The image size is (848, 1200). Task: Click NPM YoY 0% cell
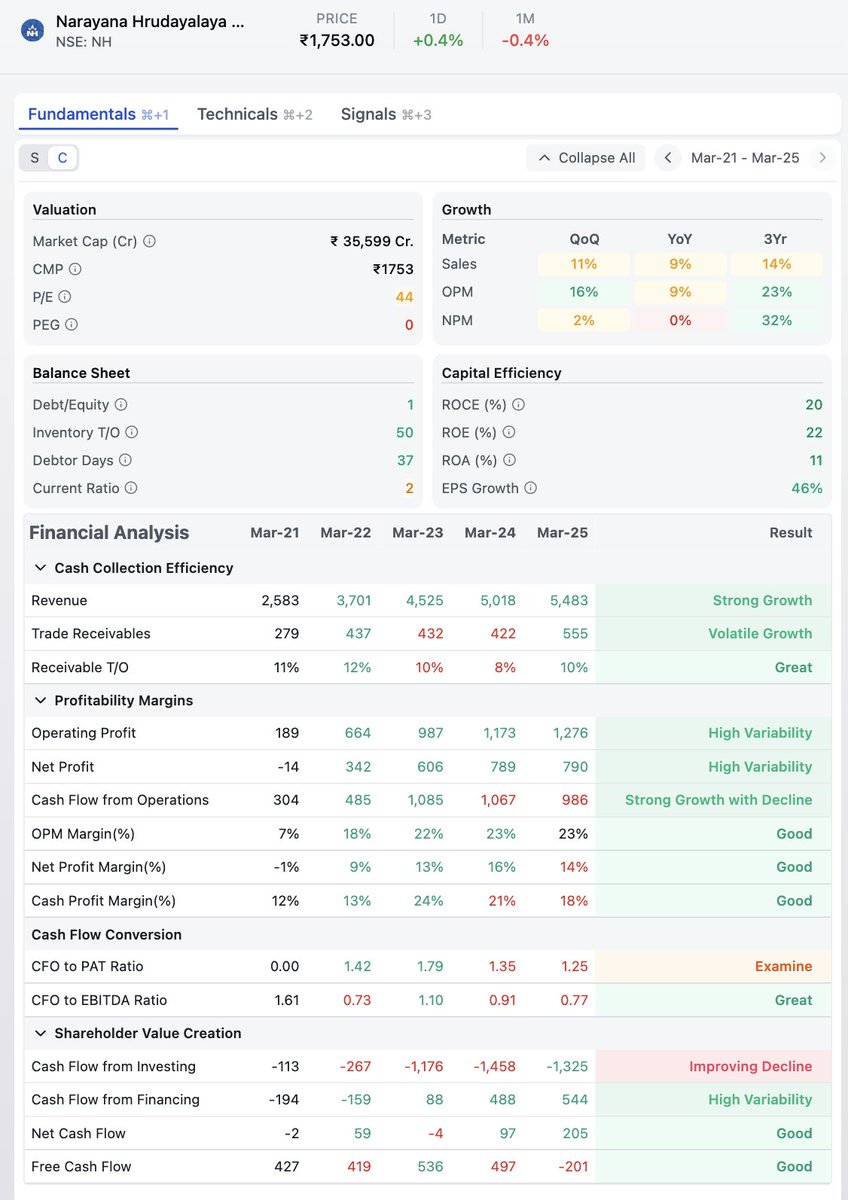tap(680, 320)
